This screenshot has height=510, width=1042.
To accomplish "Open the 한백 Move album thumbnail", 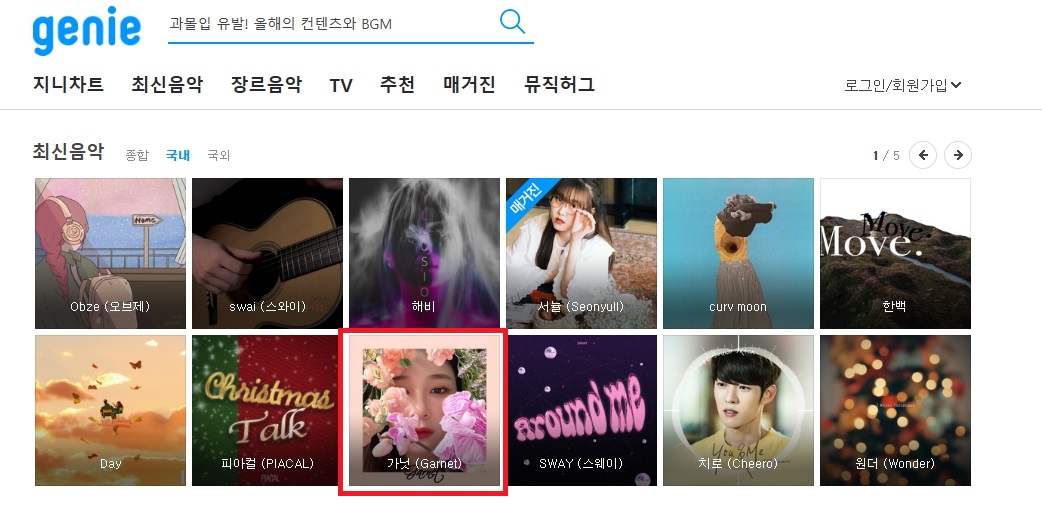I will click(895, 253).
